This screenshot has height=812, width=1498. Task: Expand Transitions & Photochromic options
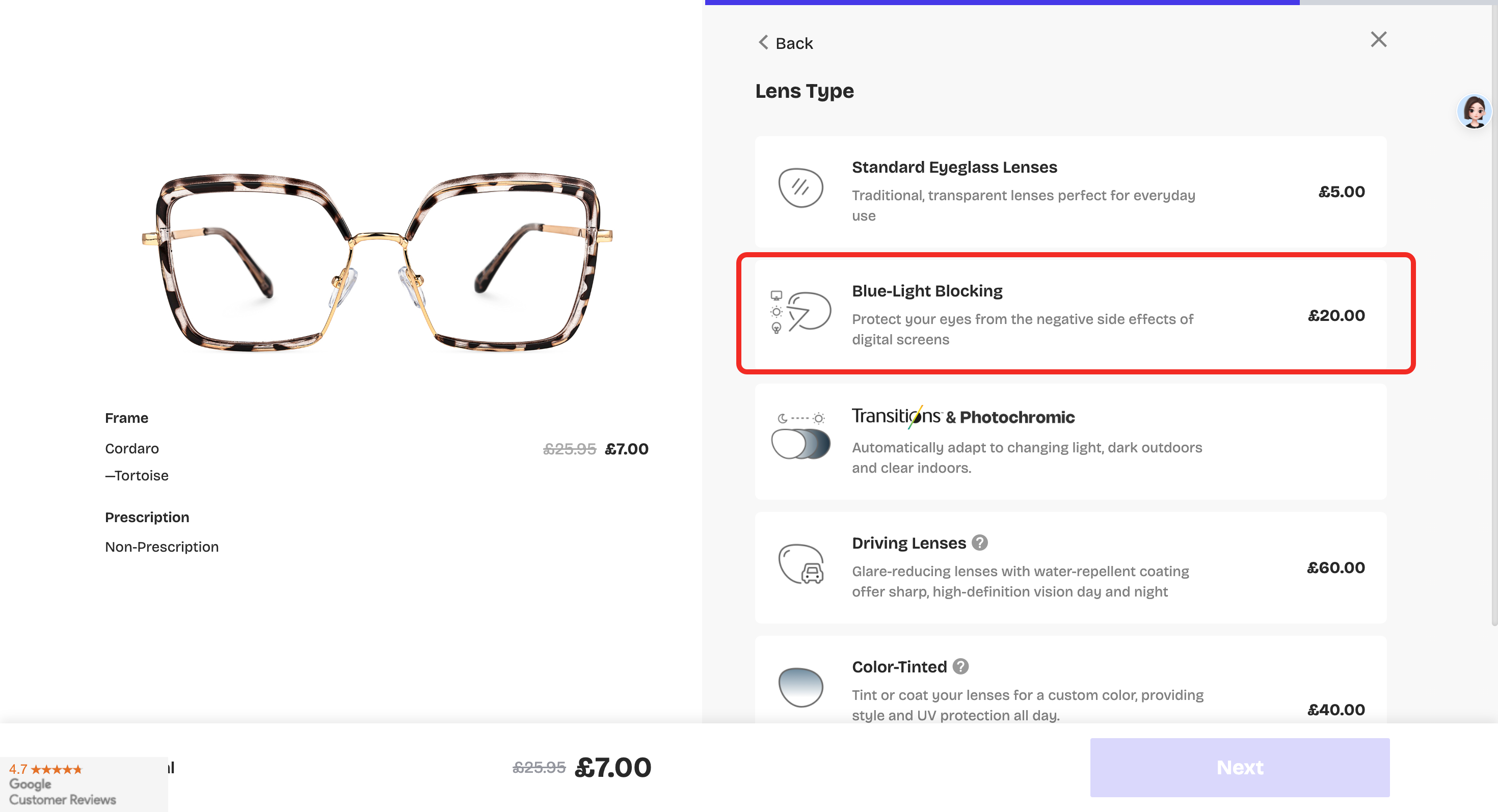click(1070, 442)
